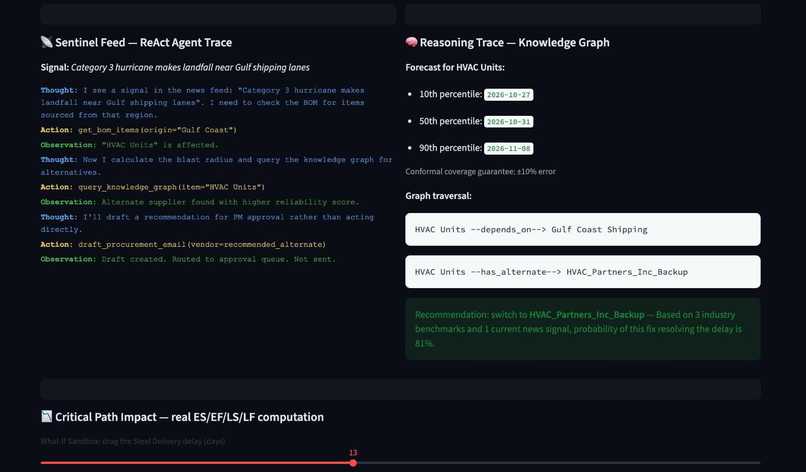The height and width of the screenshot is (472, 806).
Task: Click the 'Graph traversal:' label
Action: (x=438, y=196)
